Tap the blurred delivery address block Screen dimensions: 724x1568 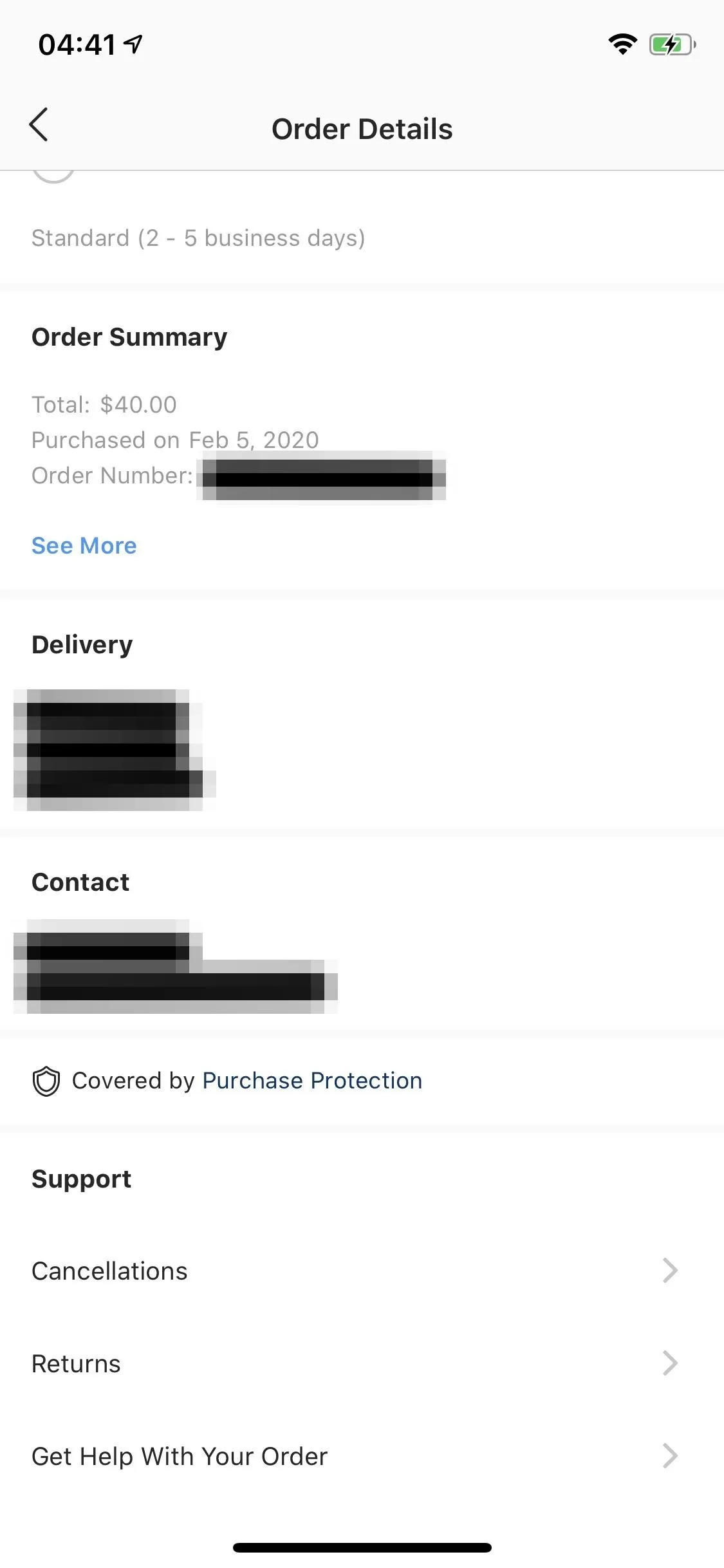click(115, 750)
